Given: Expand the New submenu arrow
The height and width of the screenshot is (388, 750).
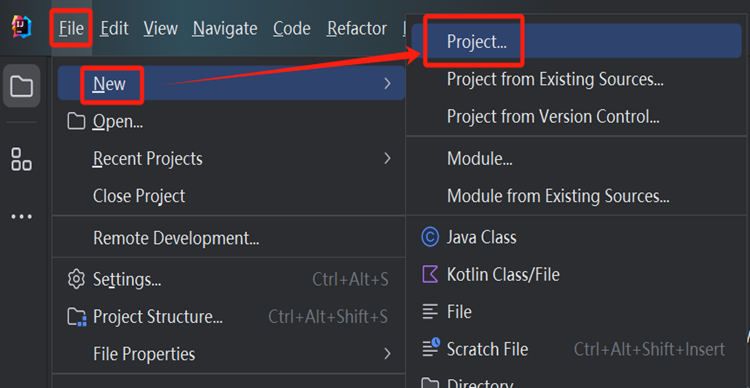Looking at the screenshot, I should coord(387,84).
